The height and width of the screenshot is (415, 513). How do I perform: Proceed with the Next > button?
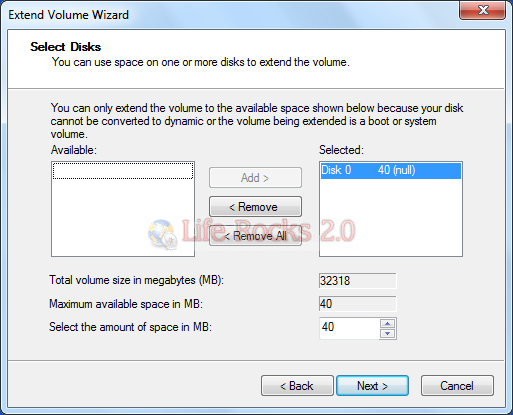372,386
